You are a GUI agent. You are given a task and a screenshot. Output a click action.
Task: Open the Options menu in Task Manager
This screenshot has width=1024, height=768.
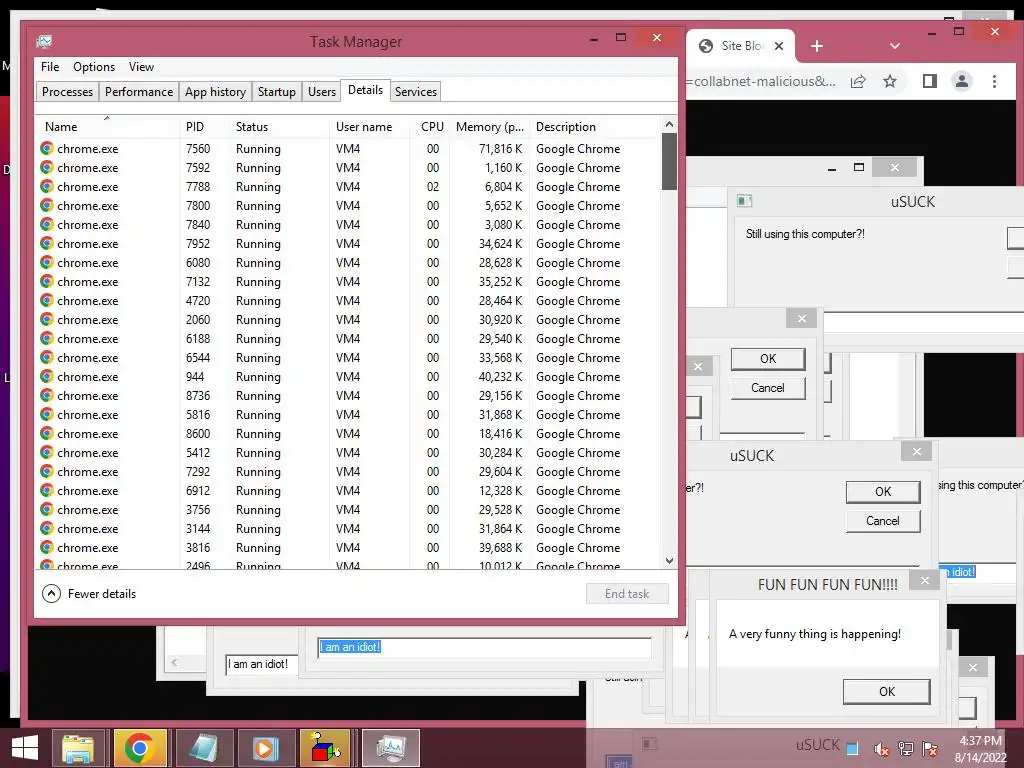[x=94, y=67]
